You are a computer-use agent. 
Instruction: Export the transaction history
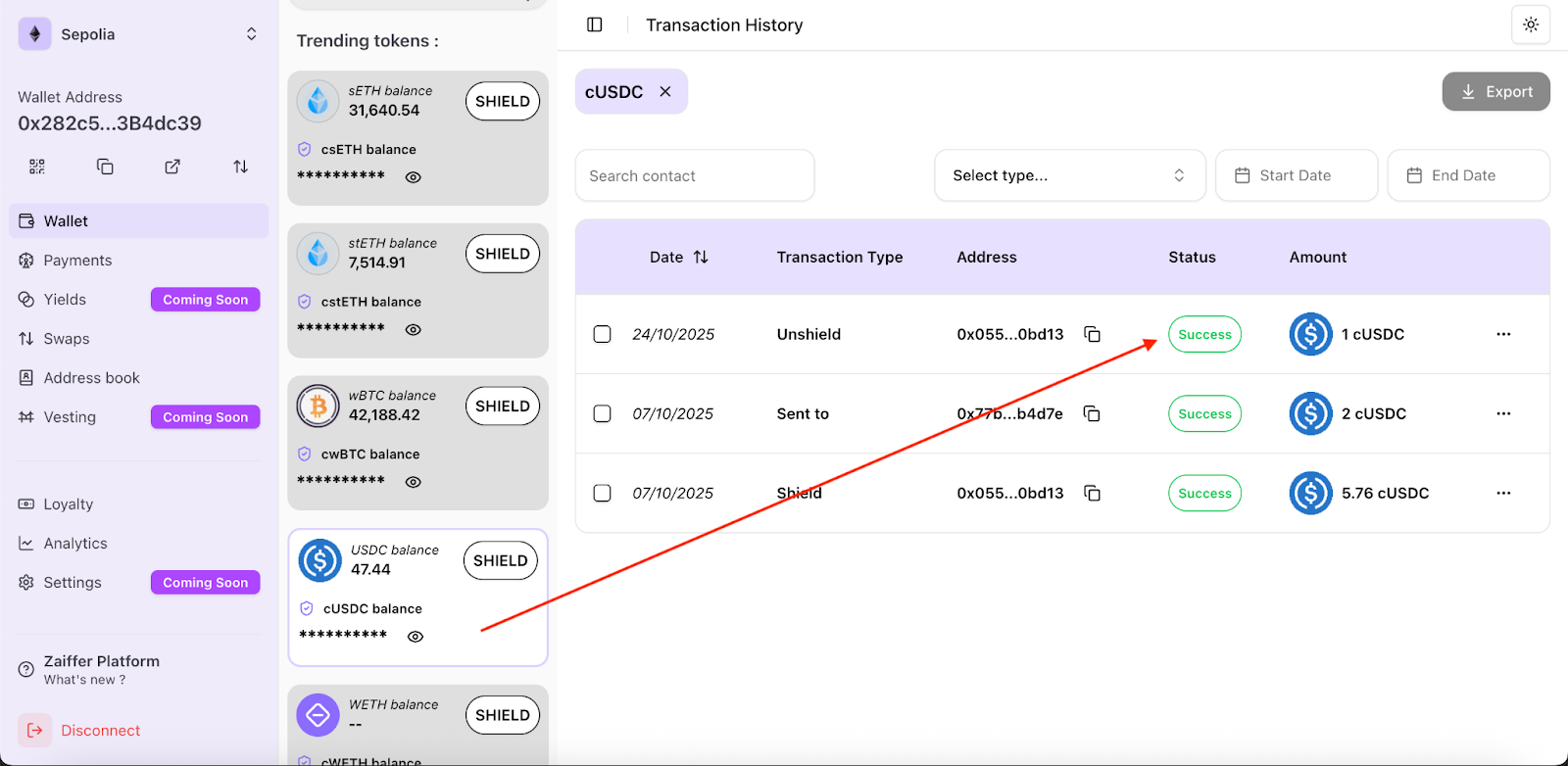(x=1496, y=91)
